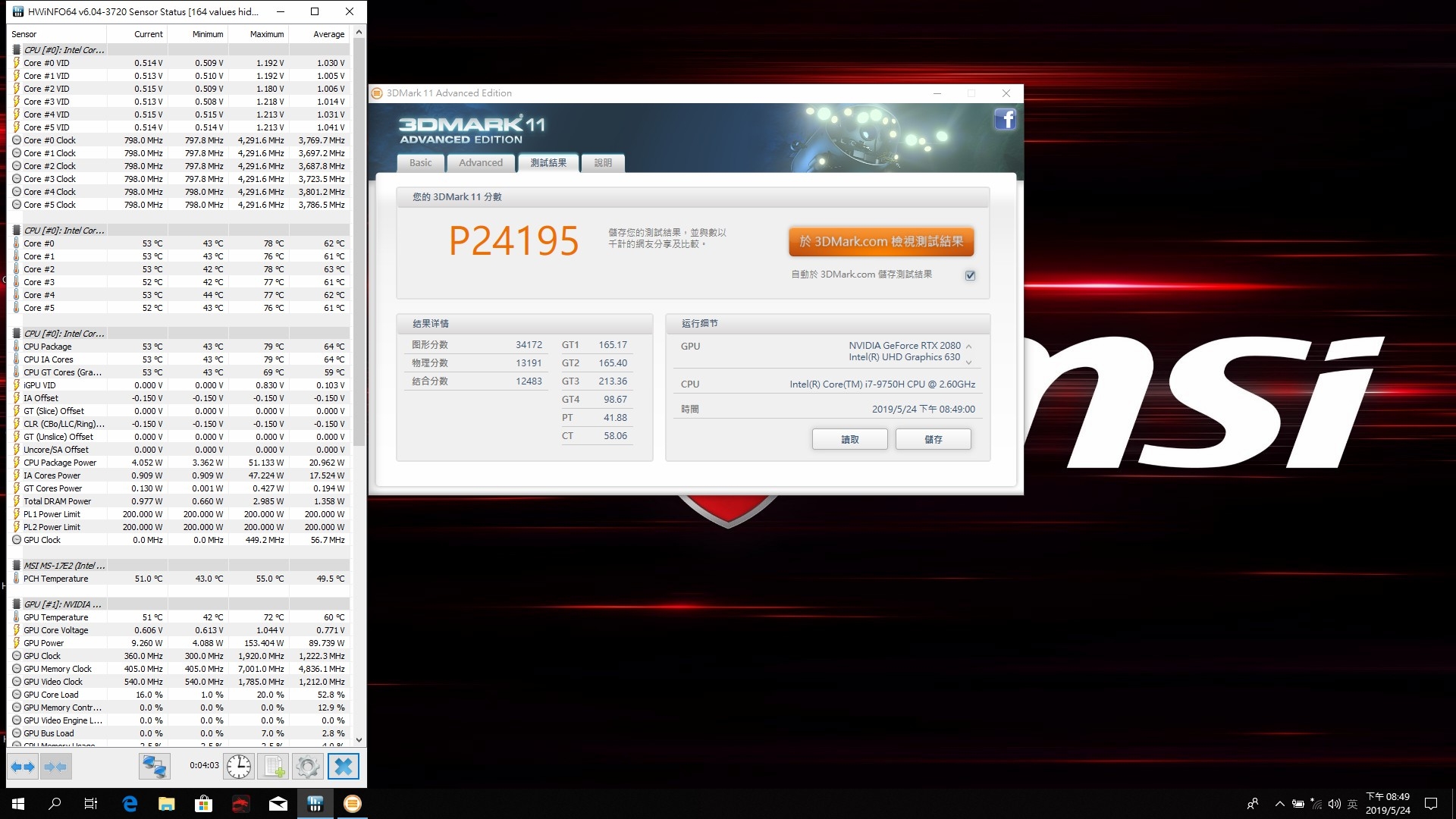Click the 讀取 load button
Screen dimensions: 1456x819
(x=849, y=439)
